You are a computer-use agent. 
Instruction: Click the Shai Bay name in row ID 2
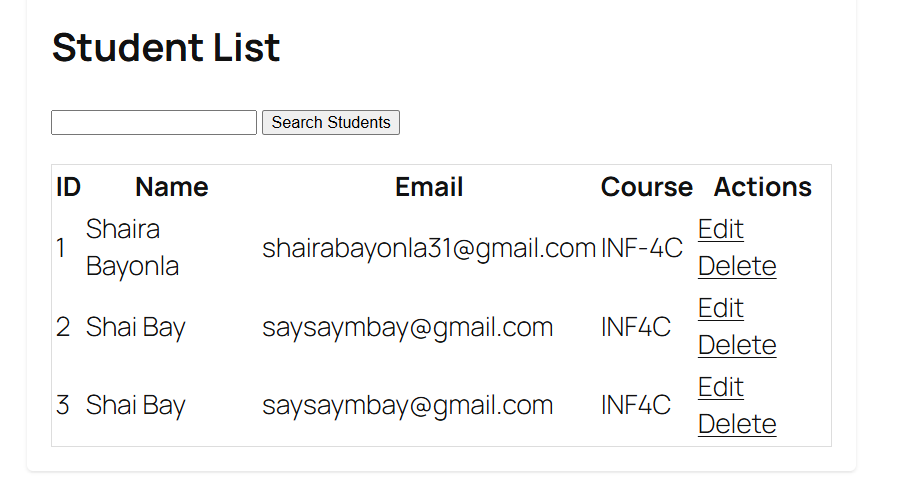135,327
